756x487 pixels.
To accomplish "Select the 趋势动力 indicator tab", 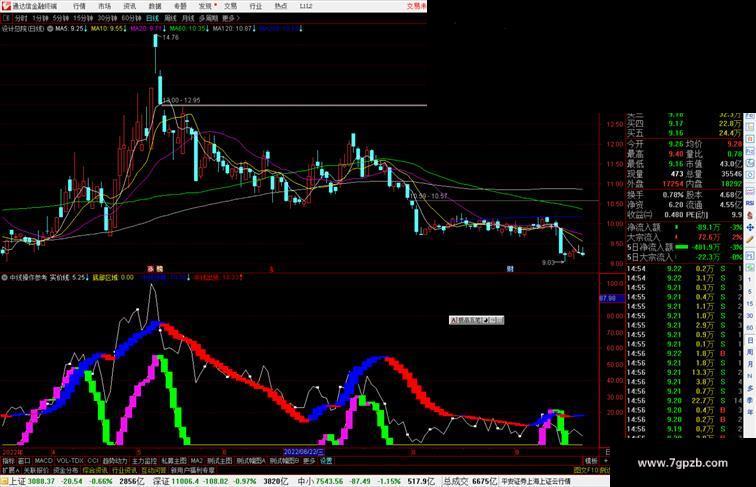I will point(115,460).
